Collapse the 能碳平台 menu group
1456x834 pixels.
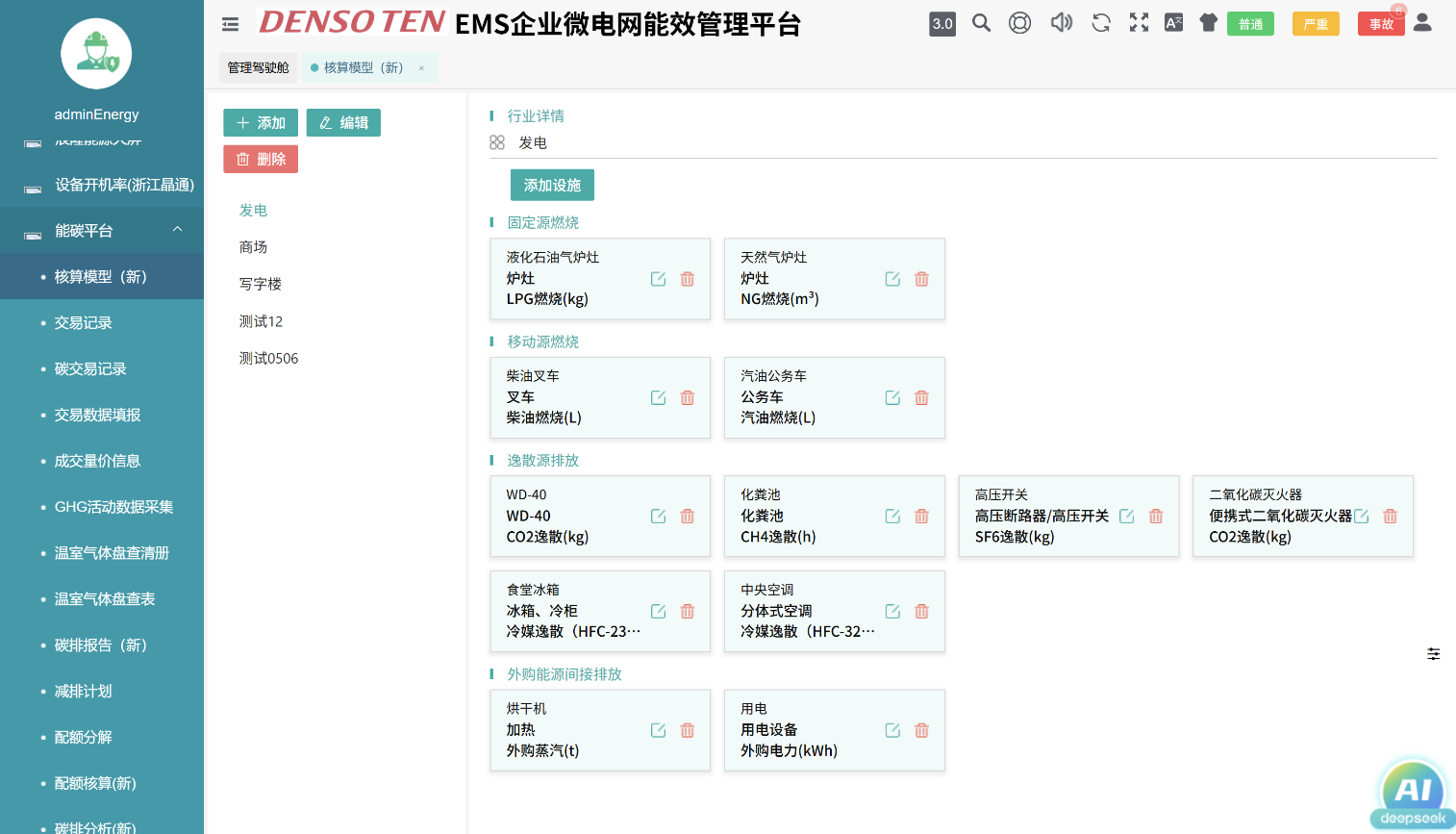click(102, 231)
